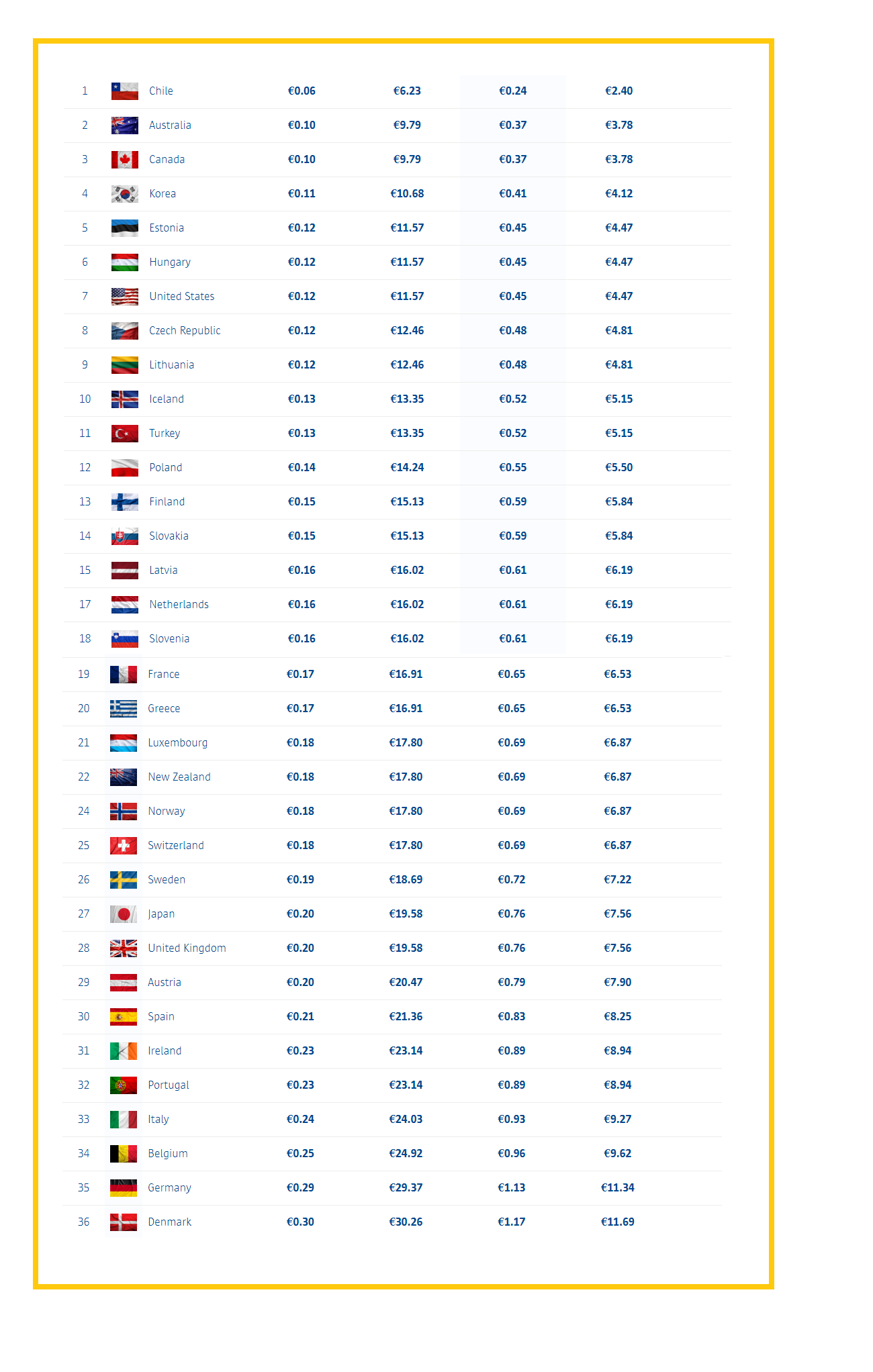Click the Portugal flag icon

pos(124,1085)
